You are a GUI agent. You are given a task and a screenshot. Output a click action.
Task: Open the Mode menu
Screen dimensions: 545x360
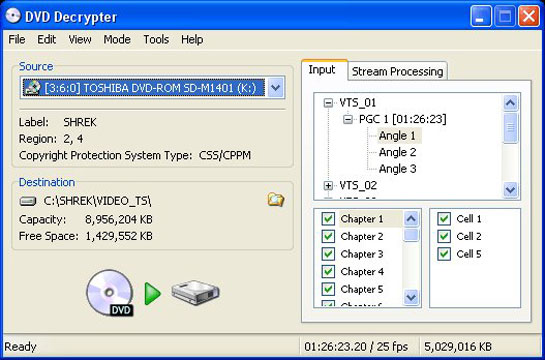(x=117, y=39)
